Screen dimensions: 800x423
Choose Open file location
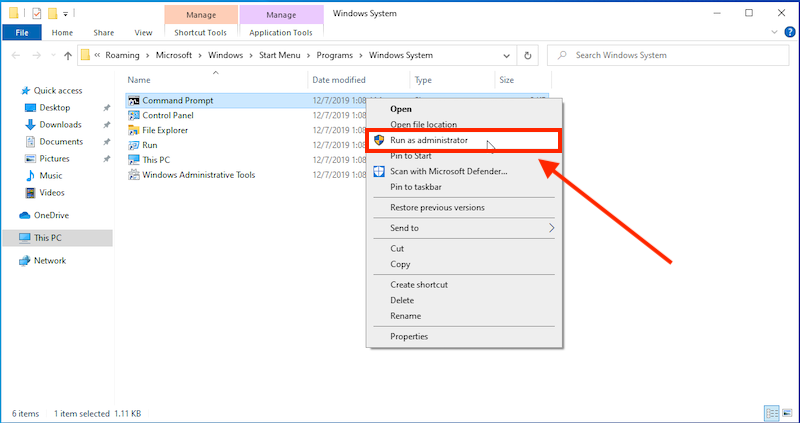pyautogui.click(x=423, y=125)
